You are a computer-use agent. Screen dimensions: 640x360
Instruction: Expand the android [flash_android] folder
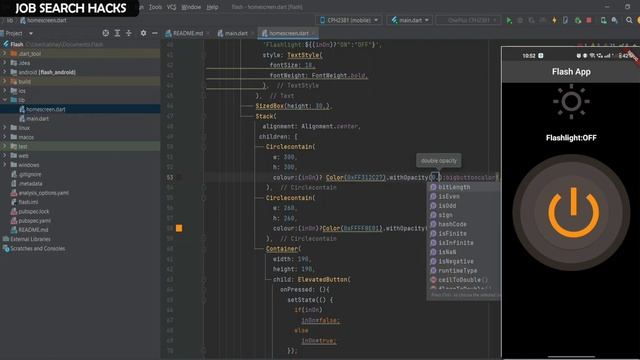(4, 72)
